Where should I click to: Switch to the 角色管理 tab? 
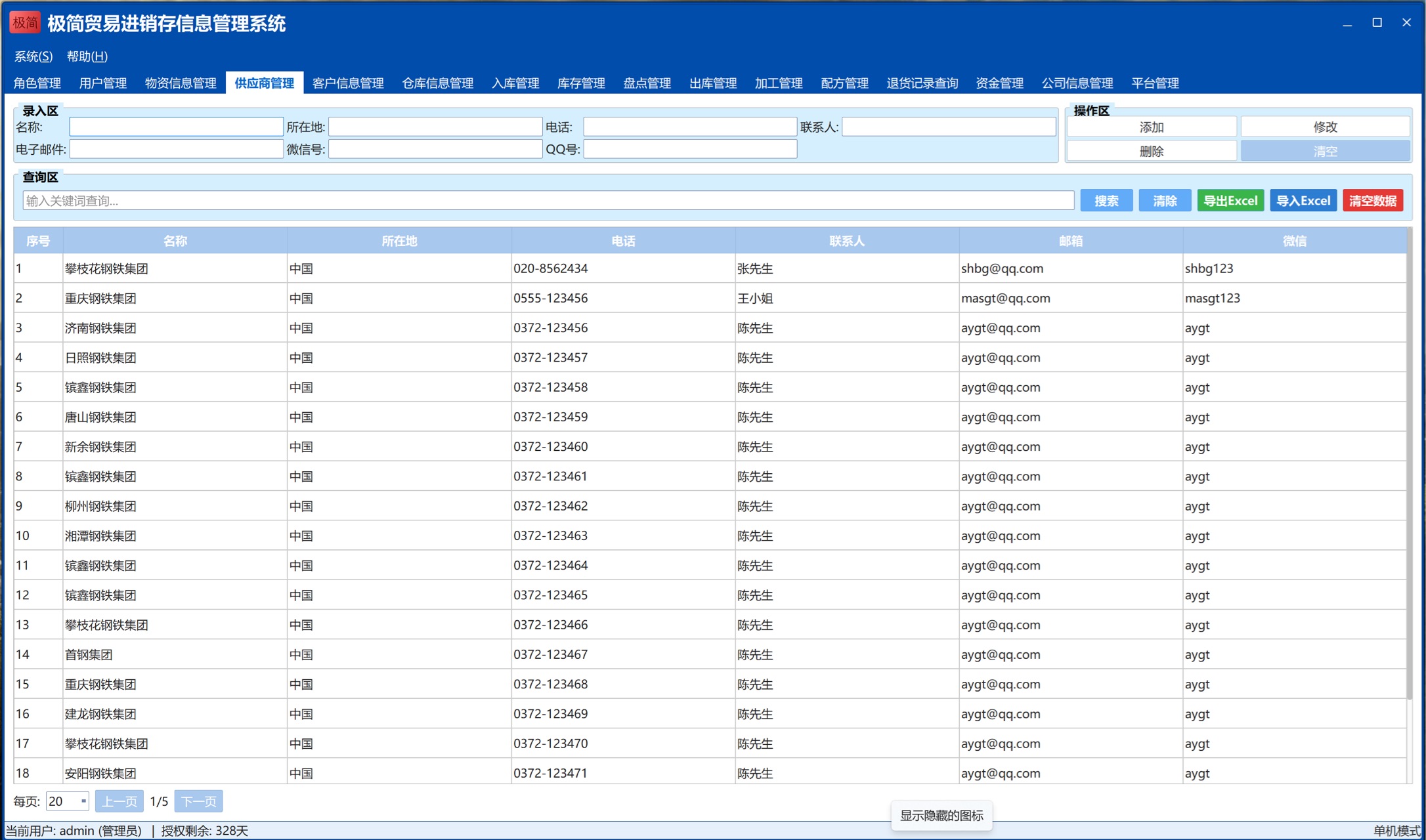37,83
